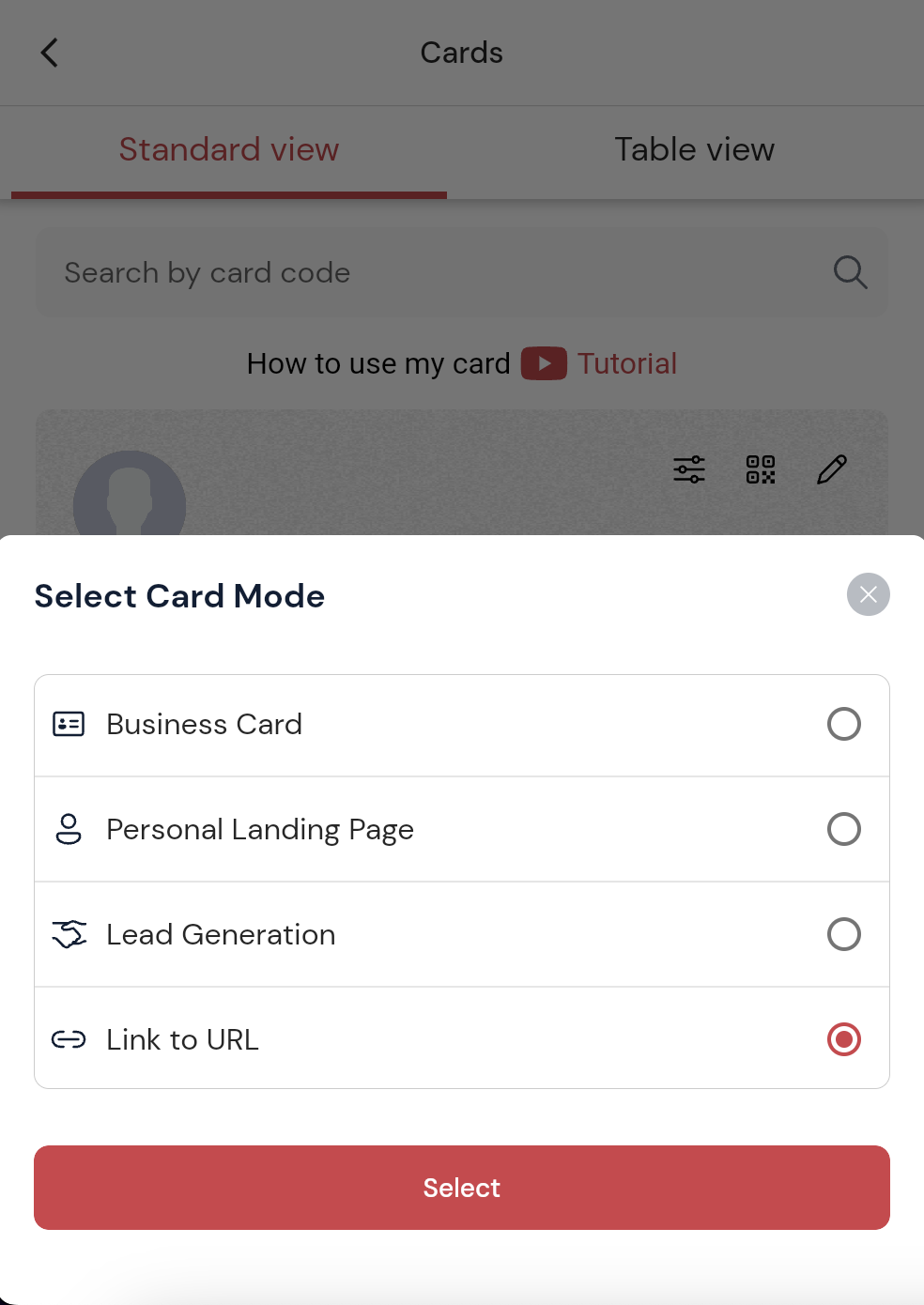
Task: Enable the Lead Generation radio button
Action: click(x=843, y=934)
